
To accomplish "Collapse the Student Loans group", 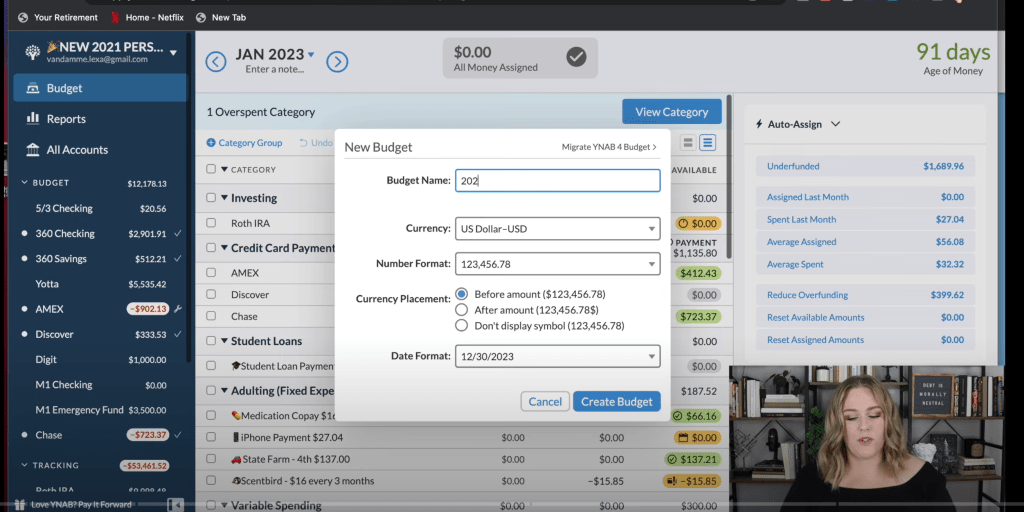I will tap(224, 341).
